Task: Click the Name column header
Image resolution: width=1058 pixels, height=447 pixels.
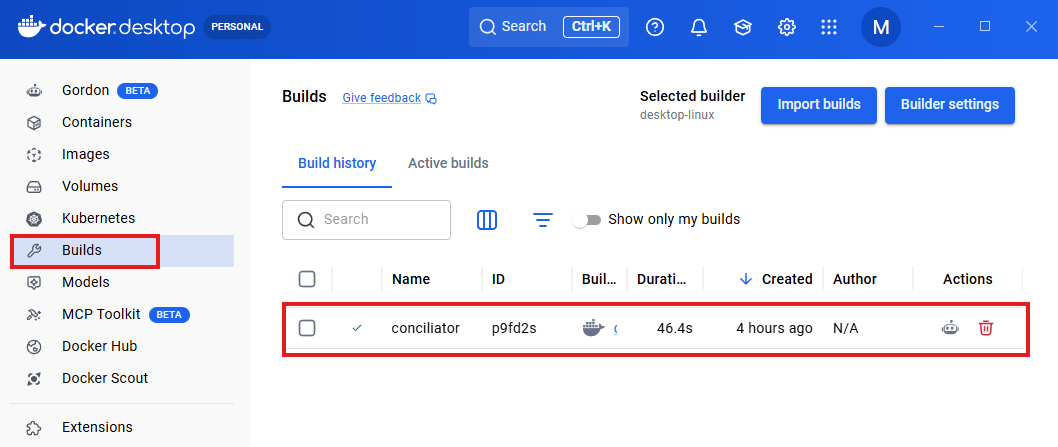Action: 411,279
